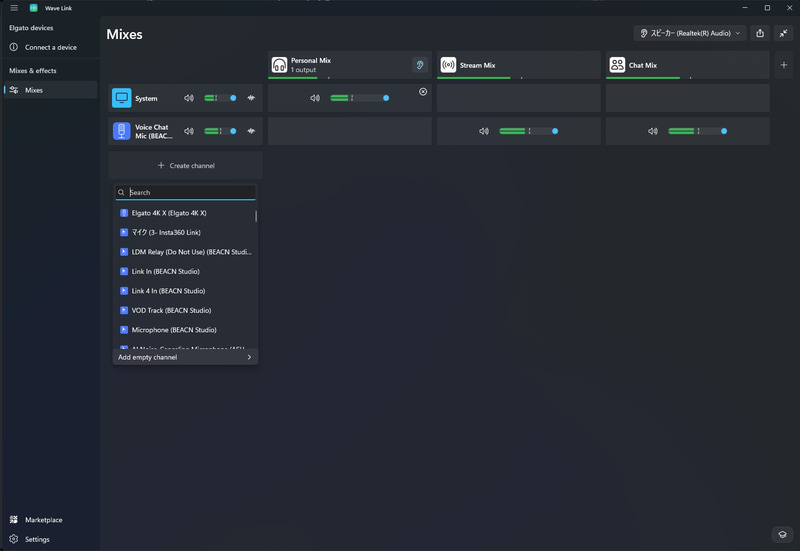Screen dimensions: 800x551
Task: Open effects for Voice Chat Mic channel
Action: click(x=251, y=131)
